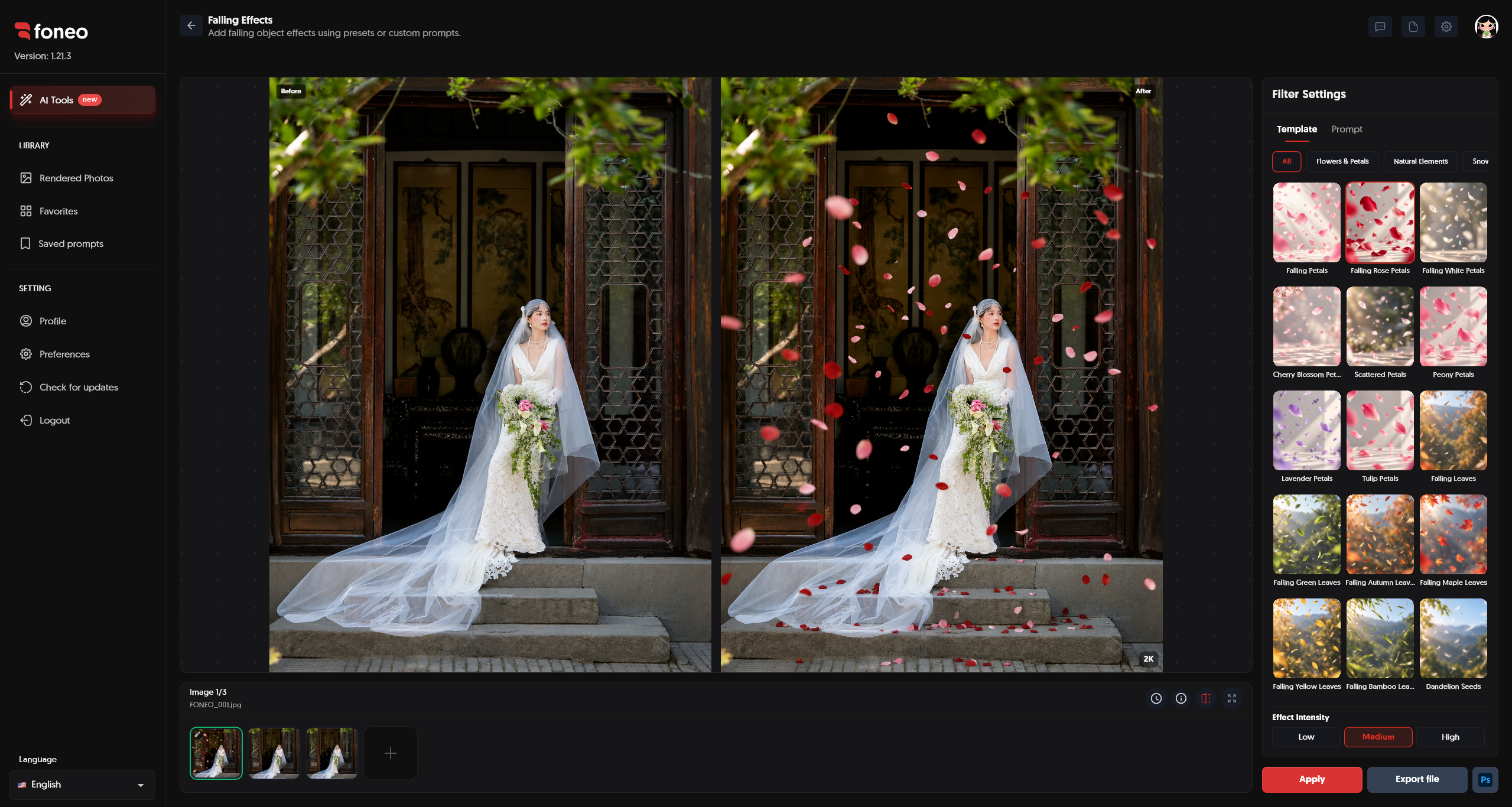The width and height of the screenshot is (1512, 807).
Task: Open the English language dropdown
Action: point(83,785)
